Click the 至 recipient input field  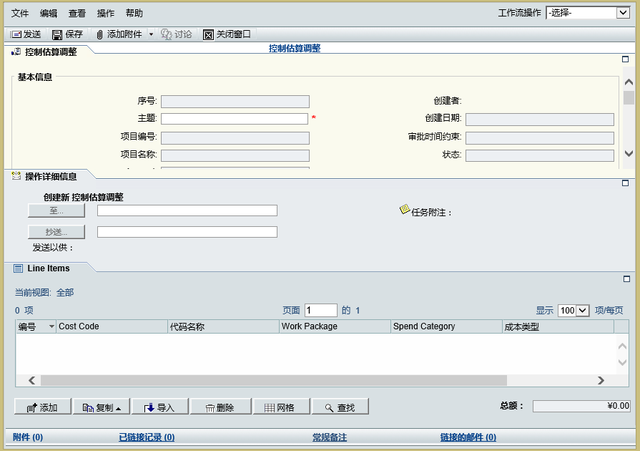coord(187,211)
